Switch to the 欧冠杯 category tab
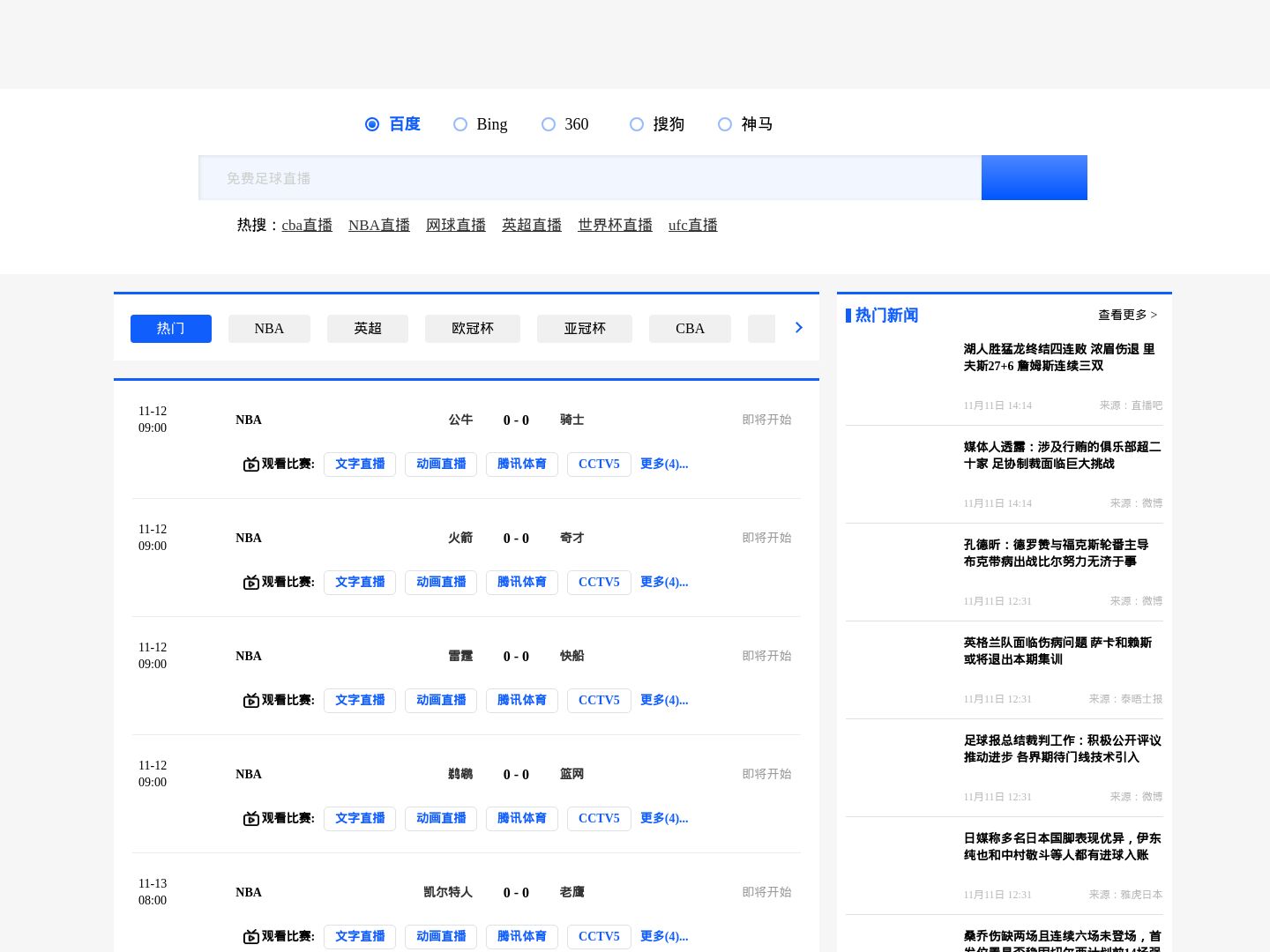1270x952 pixels. pyautogui.click(x=473, y=329)
